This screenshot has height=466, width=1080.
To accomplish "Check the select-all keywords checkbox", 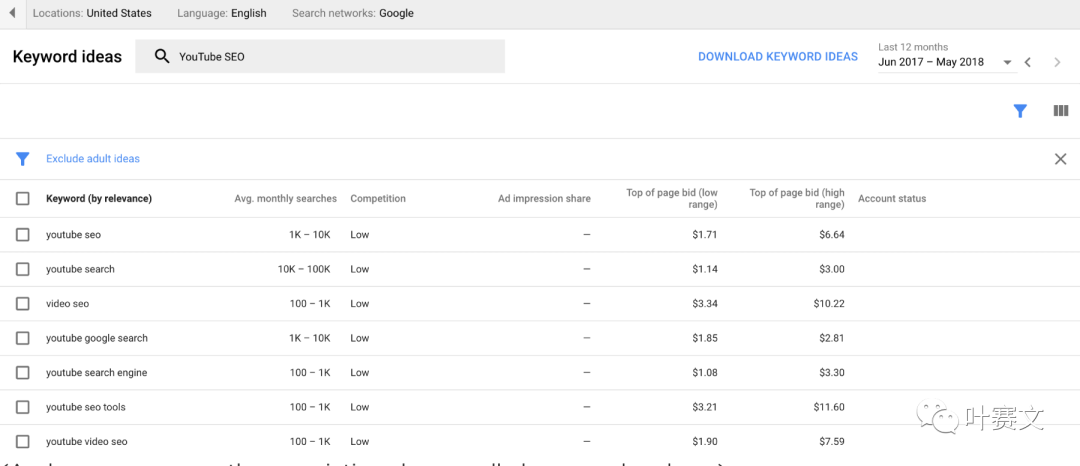I will [23, 199].
